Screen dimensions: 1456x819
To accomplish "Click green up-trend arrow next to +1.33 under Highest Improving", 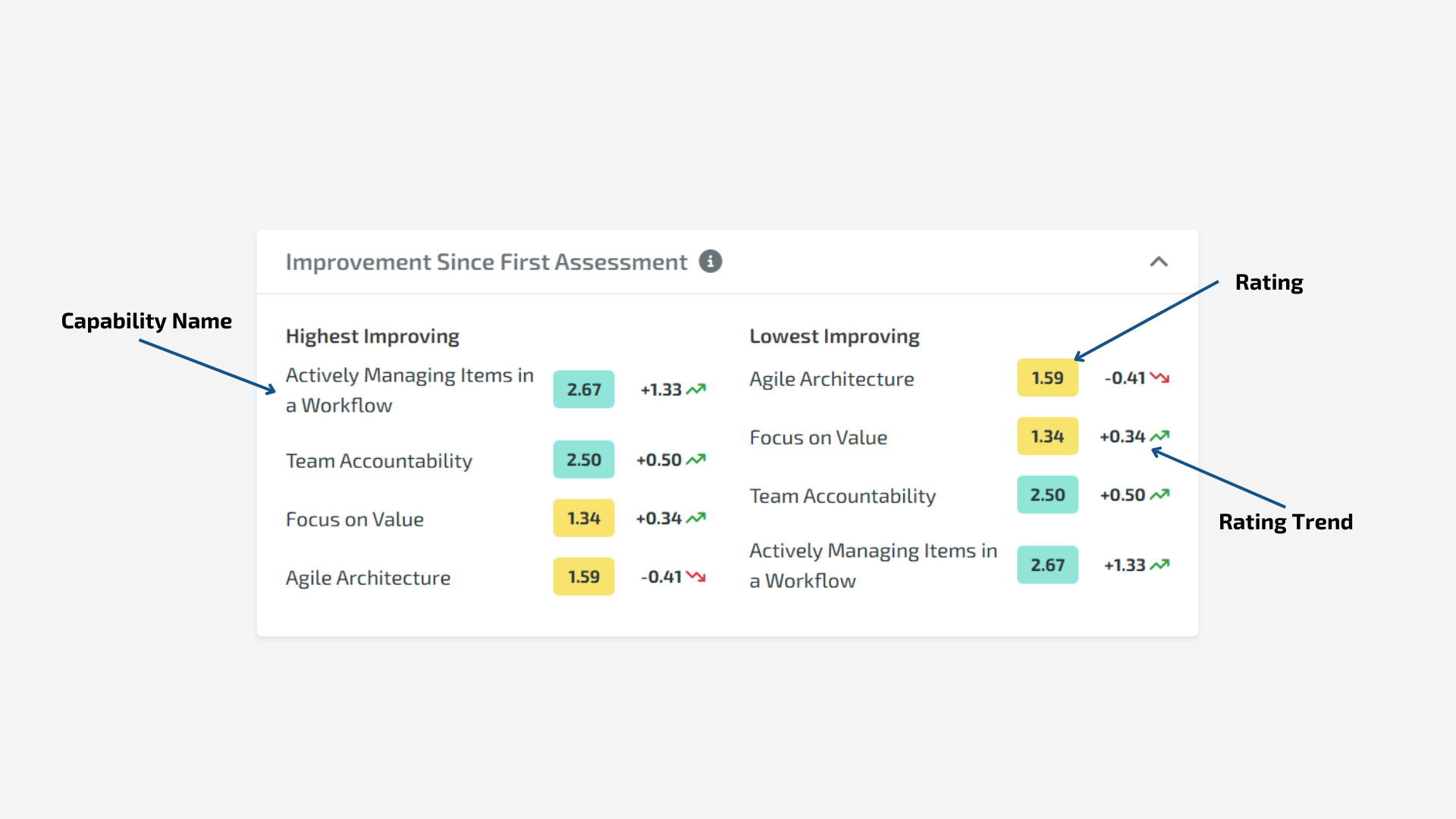I will click(x=696, y=389).
